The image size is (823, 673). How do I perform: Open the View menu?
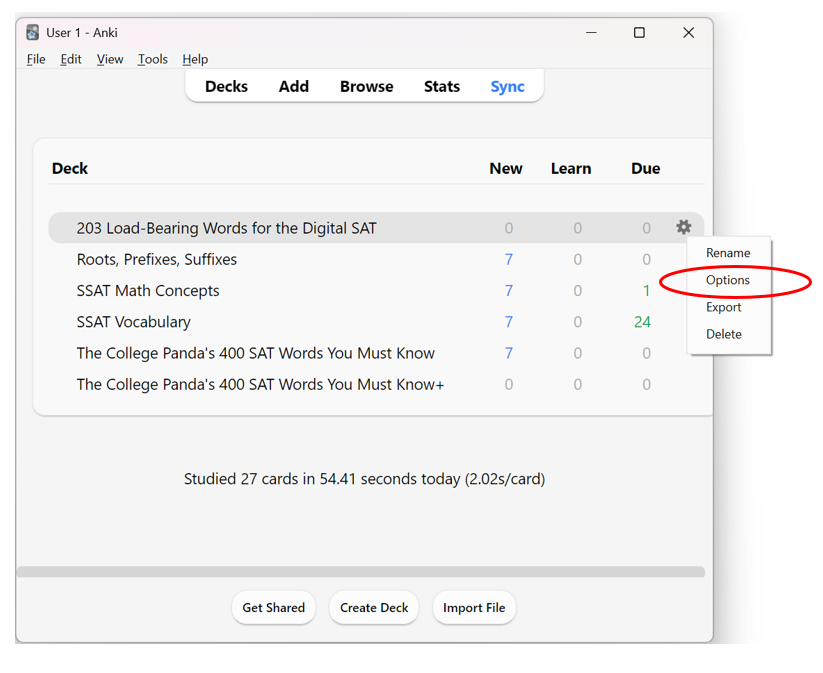[110, 59]
